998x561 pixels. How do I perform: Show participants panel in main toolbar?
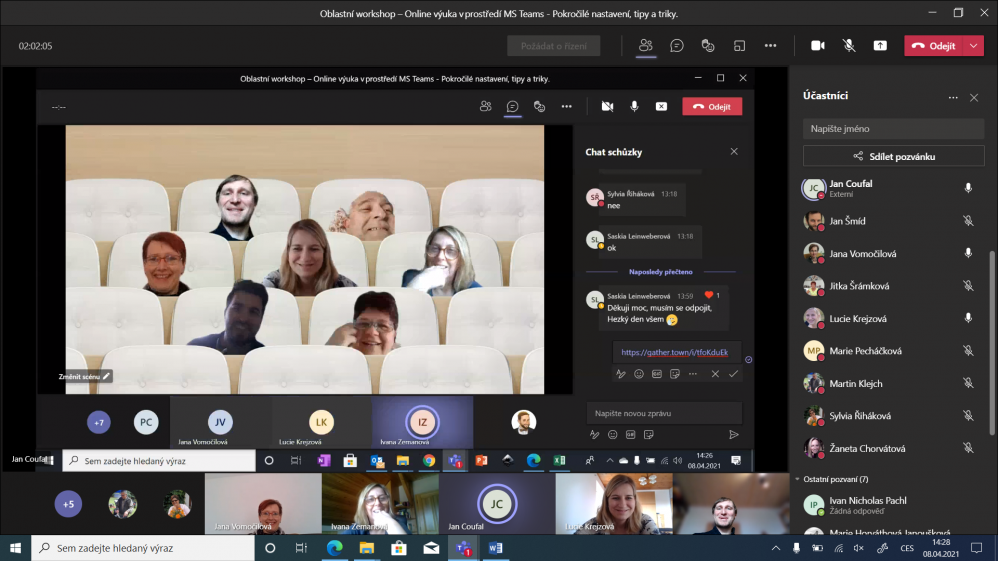click(645, 45)
